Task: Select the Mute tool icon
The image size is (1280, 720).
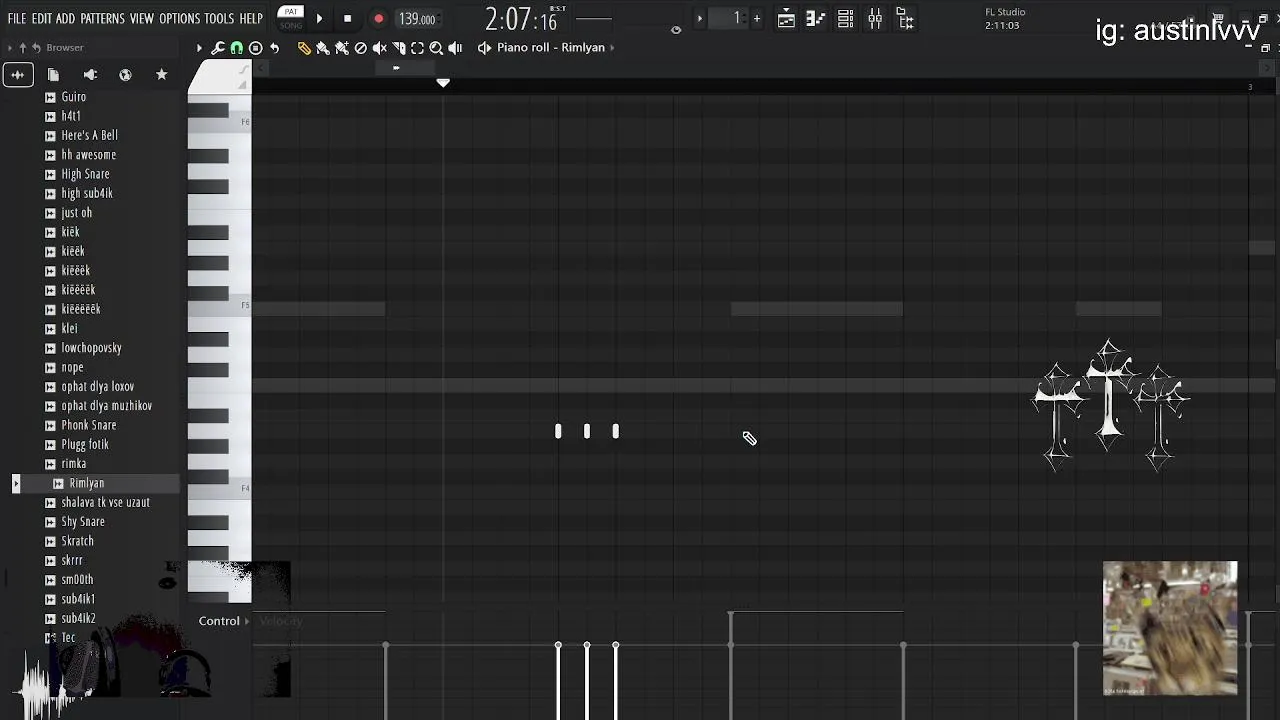Action: pos(380,48)
